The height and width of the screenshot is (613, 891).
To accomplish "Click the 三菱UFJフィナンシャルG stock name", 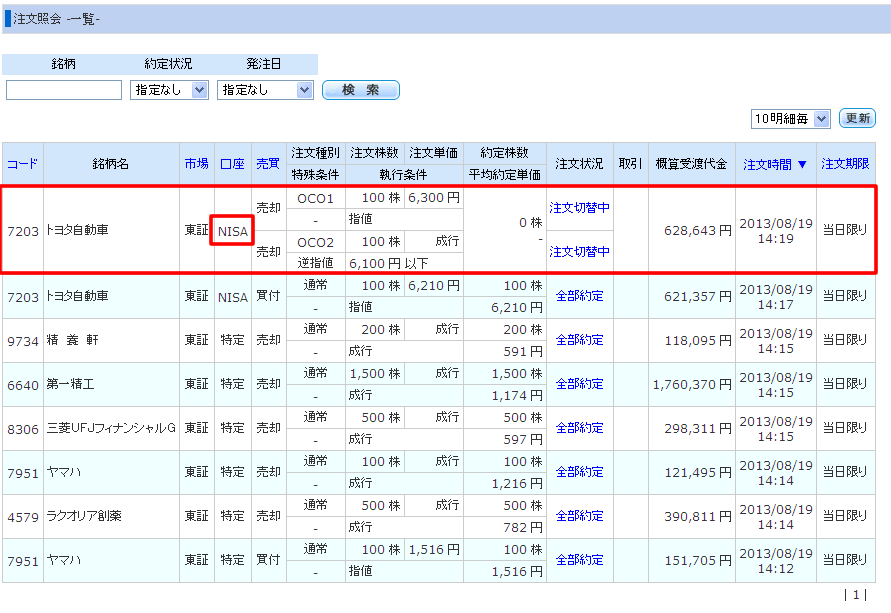I will (111, 428).
